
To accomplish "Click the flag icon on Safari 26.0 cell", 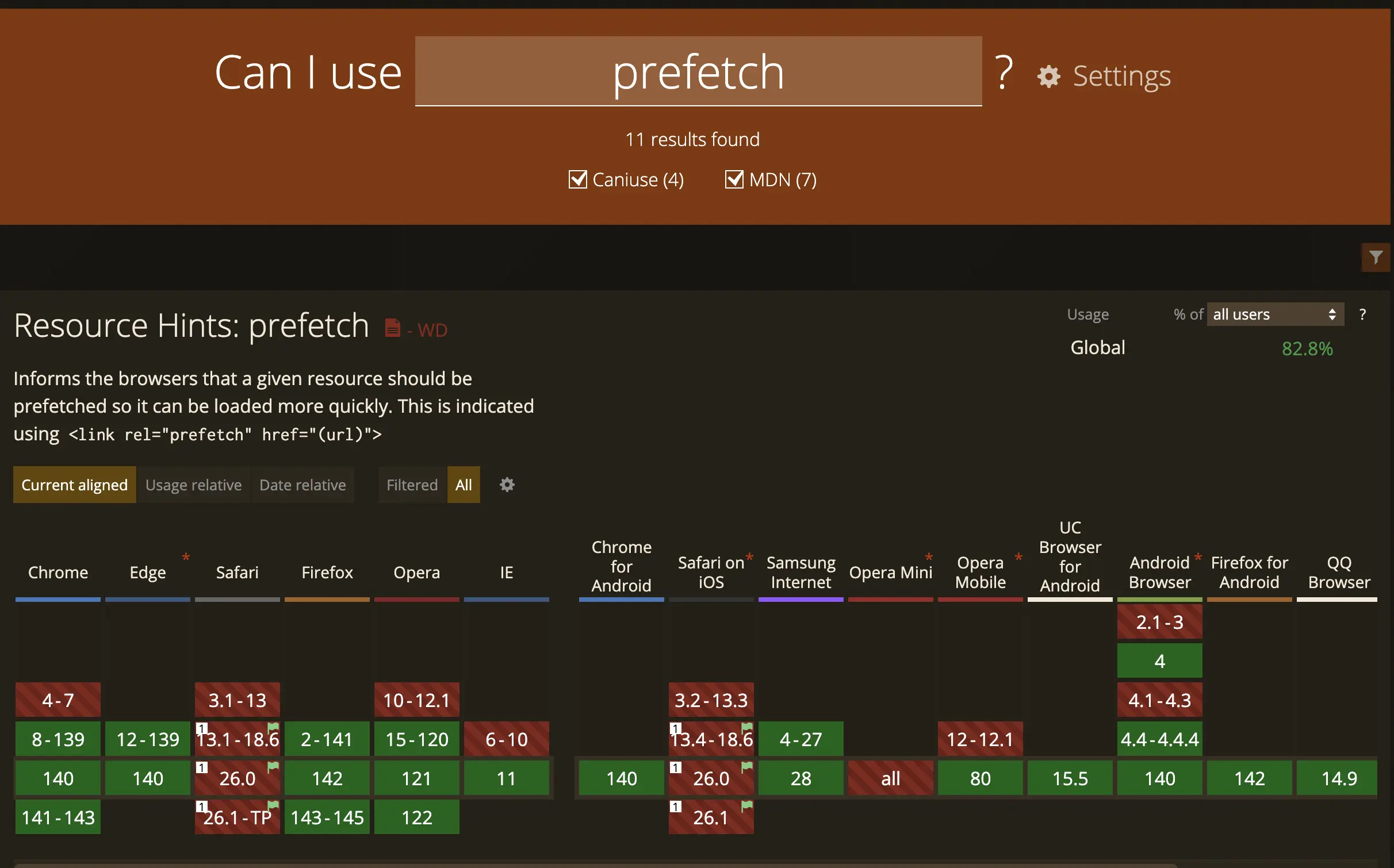I will coord(273,766).
